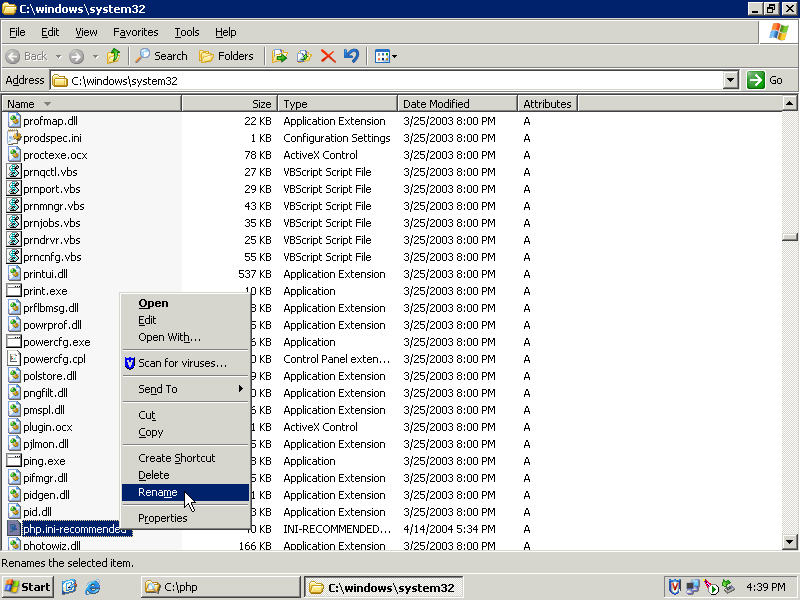Open the Search pane from toolbar
Screen dimensions: 800x600
click(162, 56)
